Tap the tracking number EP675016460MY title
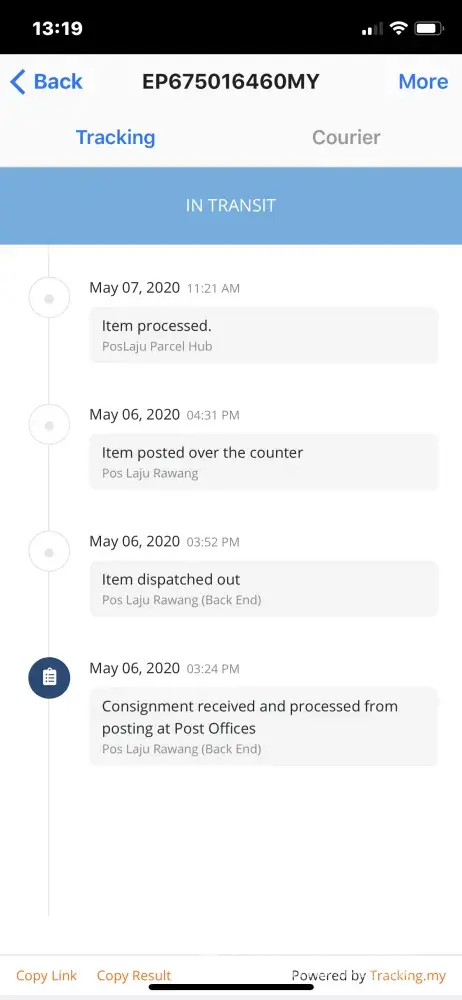The width and height of the screenshot is (462, 1000). click(x=230, y=82)
